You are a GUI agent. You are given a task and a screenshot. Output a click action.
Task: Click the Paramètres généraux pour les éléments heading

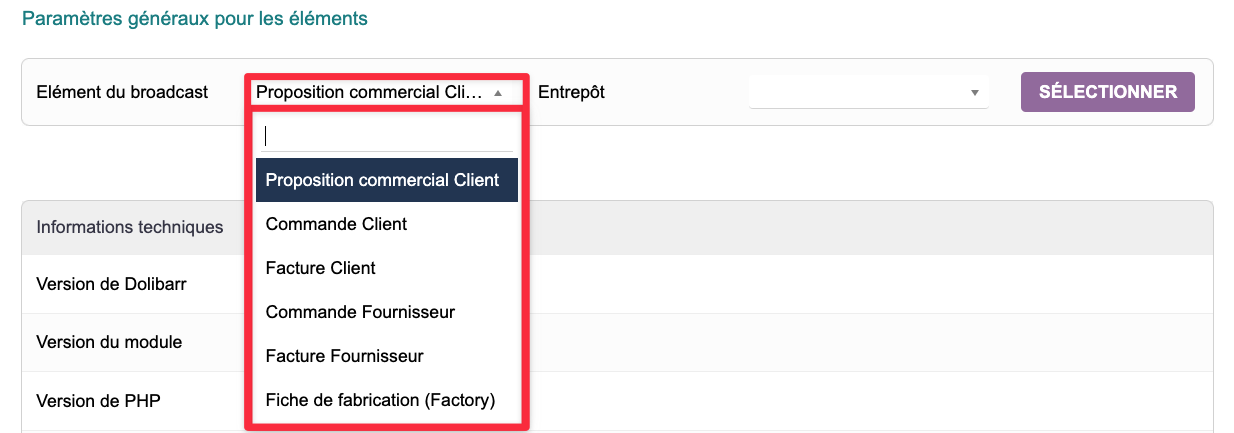tap(195, 18)
